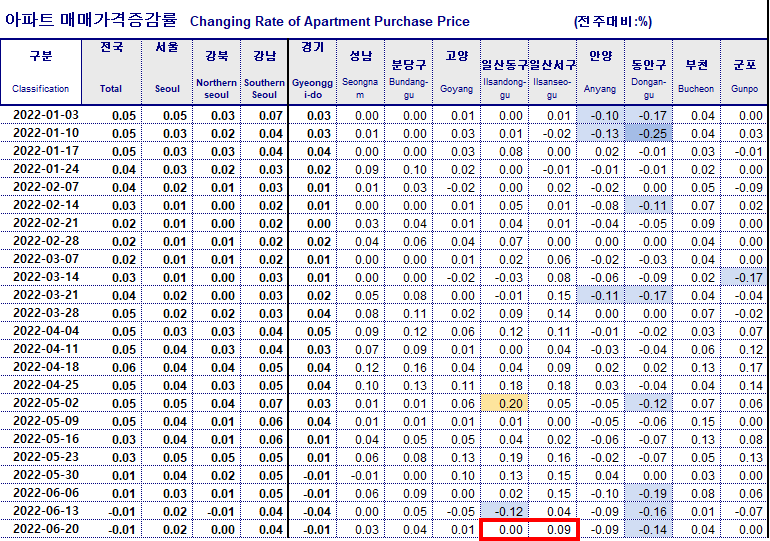
Task: Click the Seoul column header
Action: [x=167, y=72]
